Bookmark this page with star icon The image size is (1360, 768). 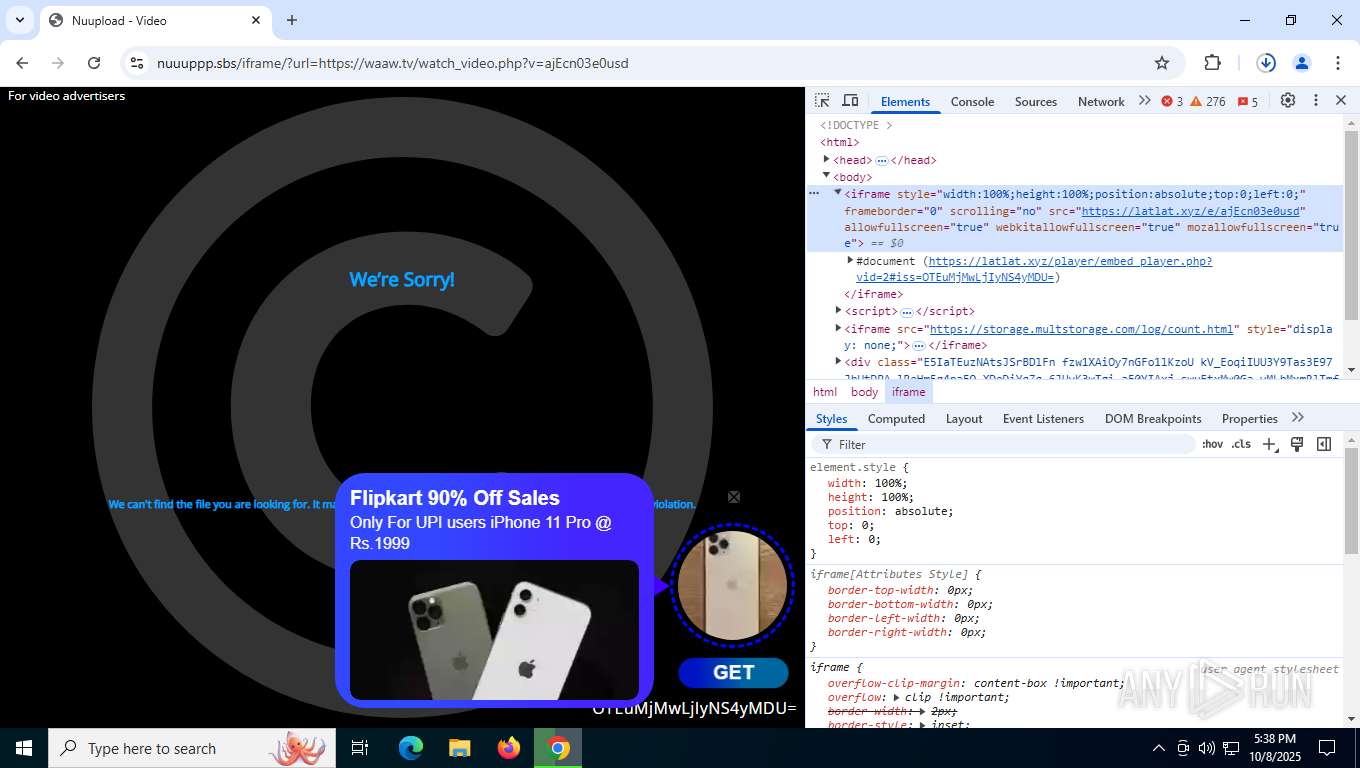(1162, 63)
